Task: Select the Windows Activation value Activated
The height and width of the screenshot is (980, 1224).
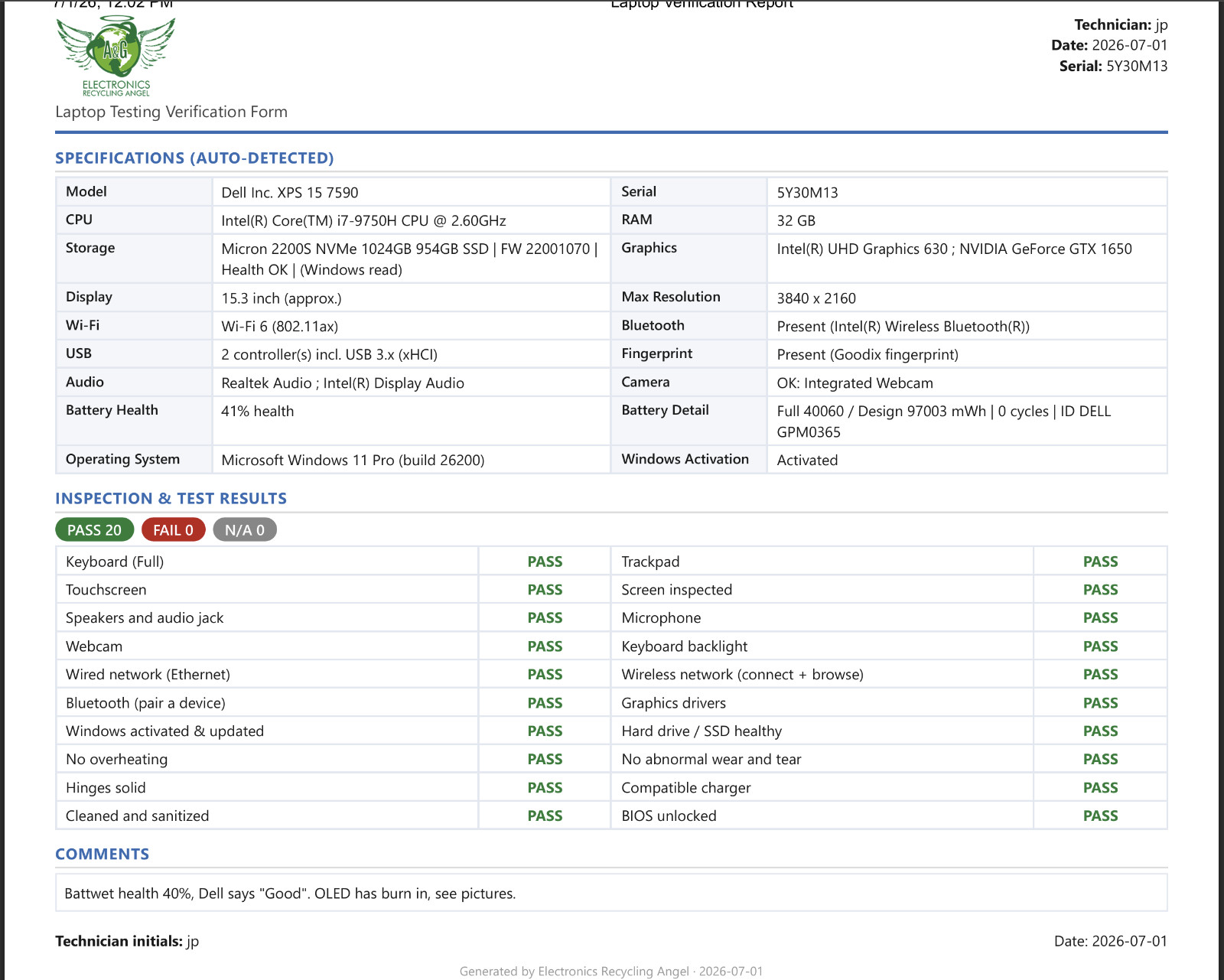Action: pos(808,461)
